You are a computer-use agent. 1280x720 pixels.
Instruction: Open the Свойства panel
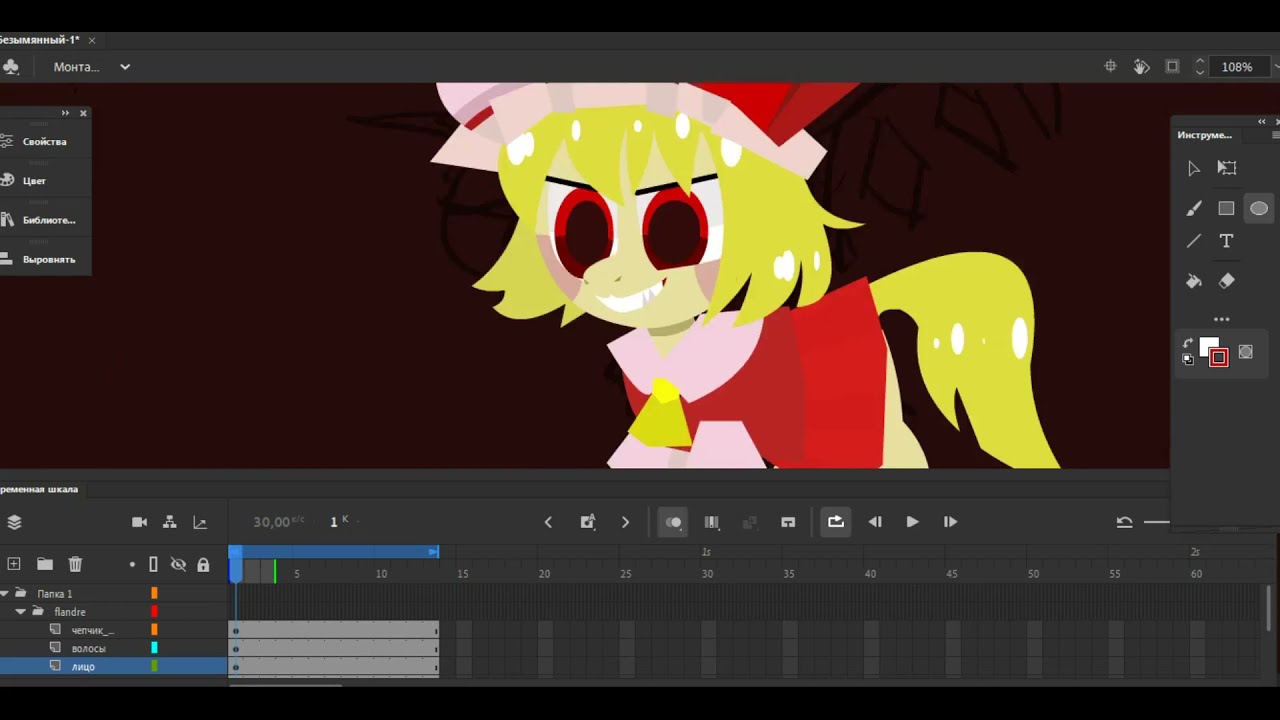tap(45, 142)
